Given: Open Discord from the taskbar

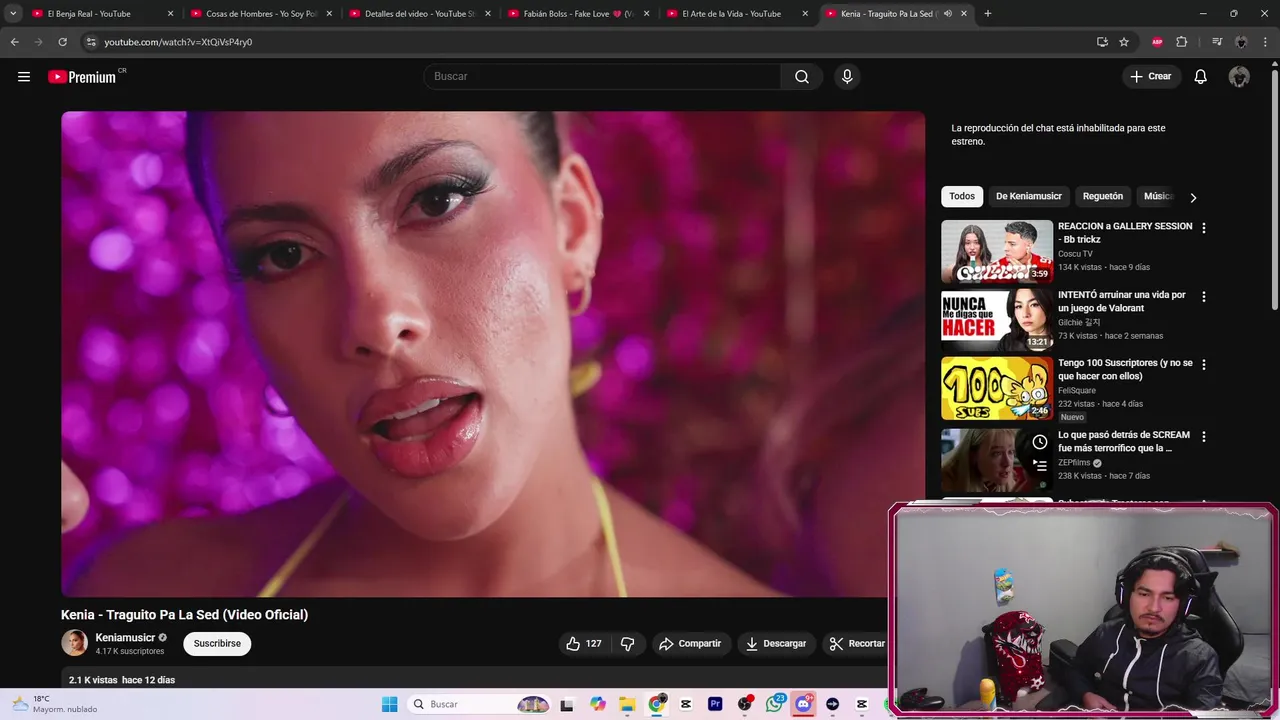Looking at the screenshot, I should point(803,704).
